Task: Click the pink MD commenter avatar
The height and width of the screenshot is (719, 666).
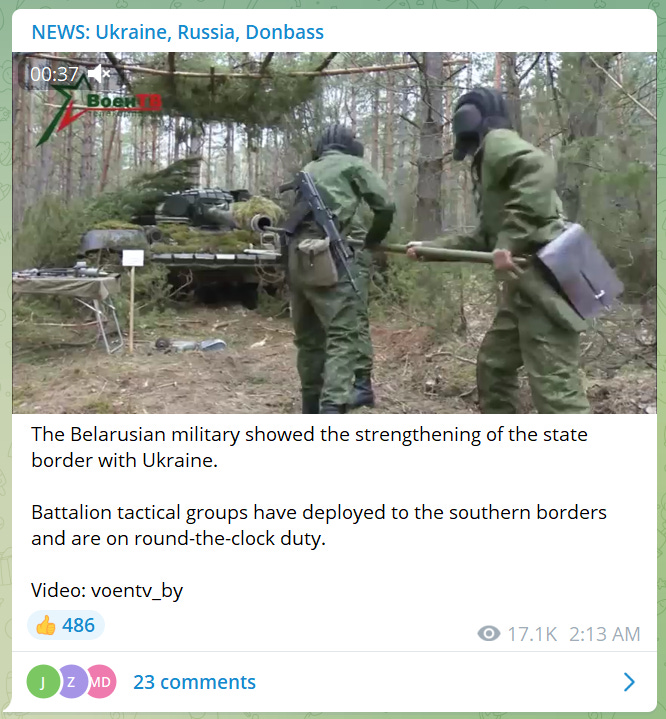Action: tap(101, 682)
